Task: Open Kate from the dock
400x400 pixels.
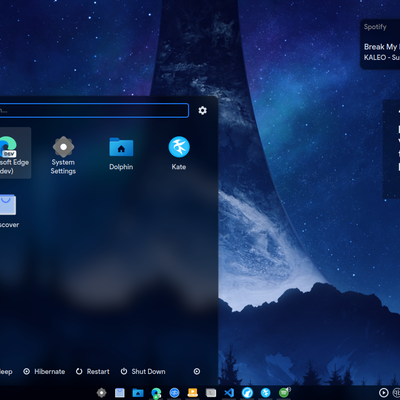Action: click(266, 393)
